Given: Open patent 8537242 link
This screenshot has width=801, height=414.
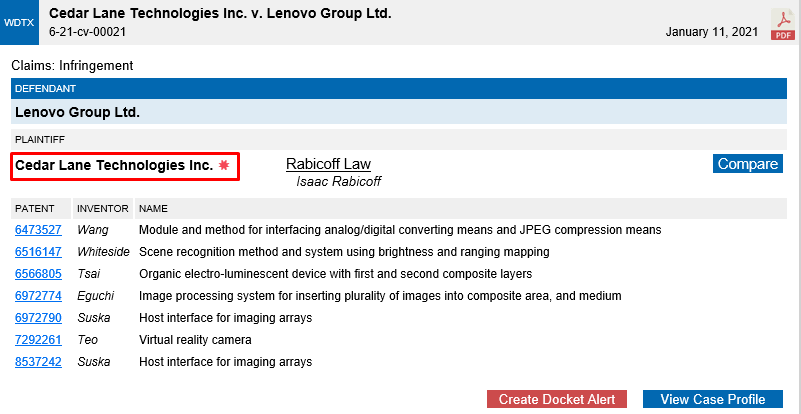Looking at the screenshot, I should coord(38,362).
